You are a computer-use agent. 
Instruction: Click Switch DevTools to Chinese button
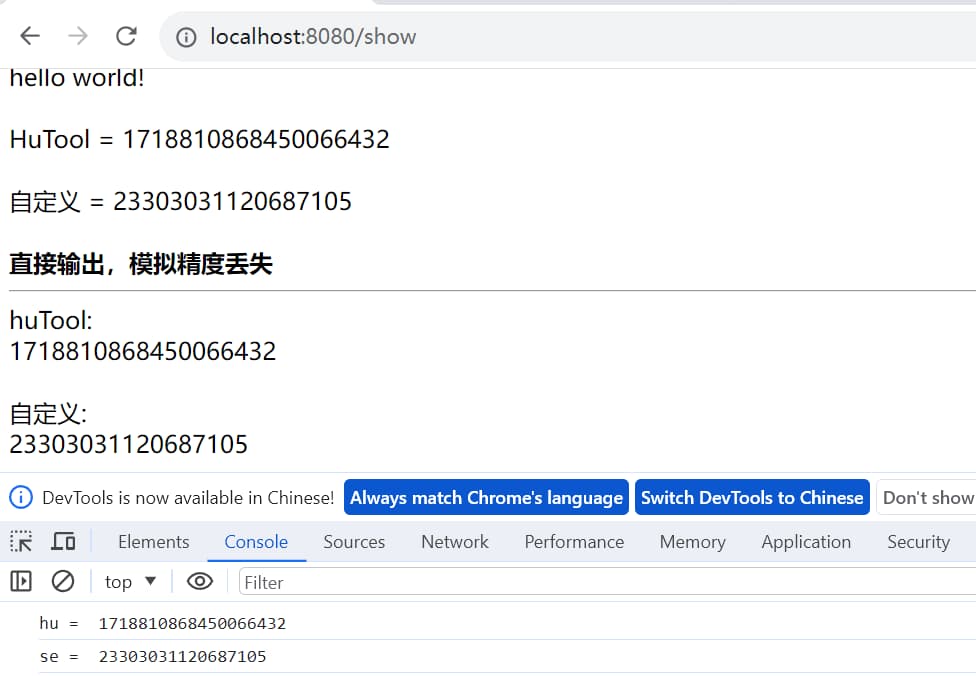pos(752,497)
